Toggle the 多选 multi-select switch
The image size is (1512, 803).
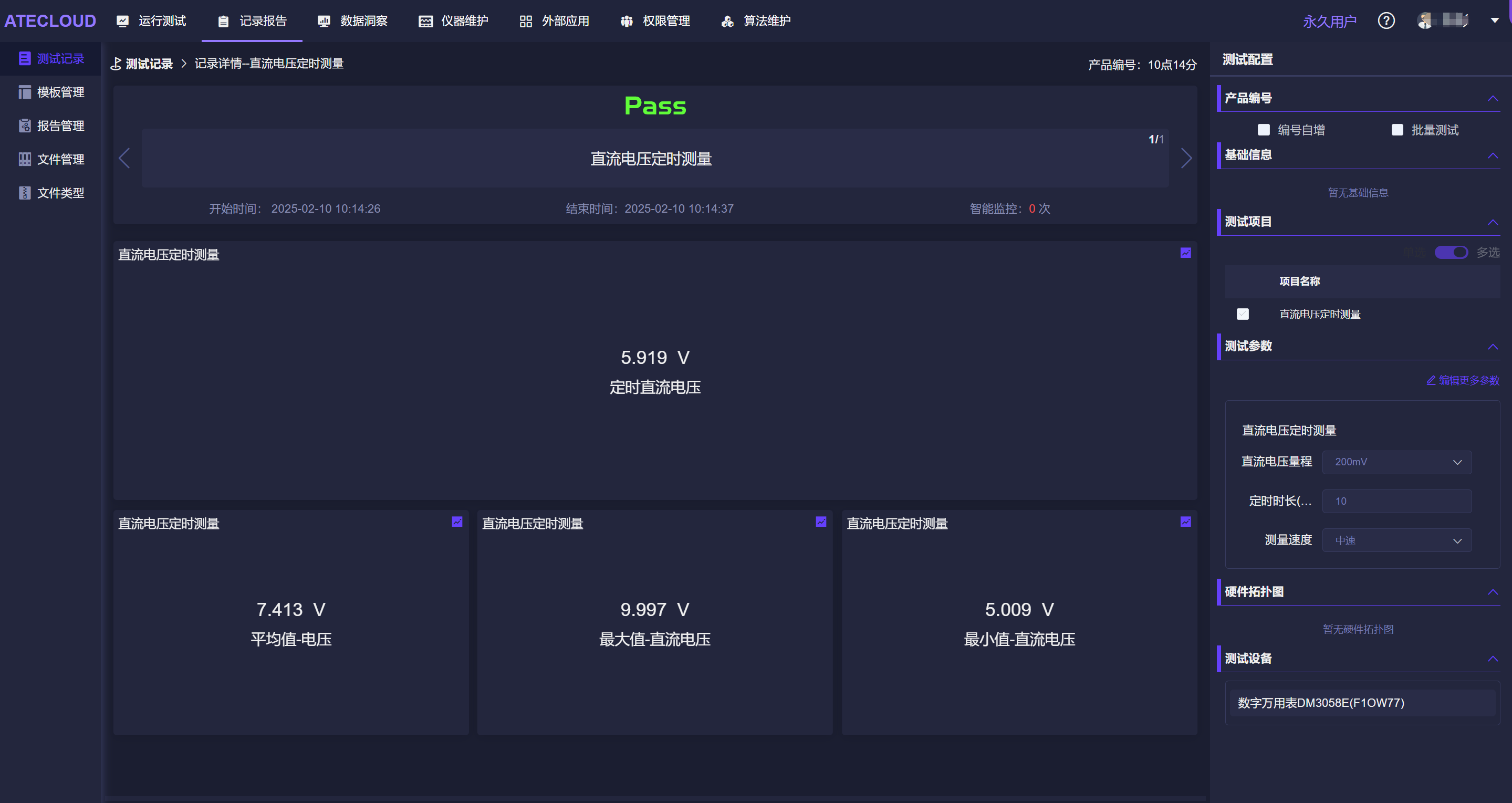click(1451, 253)
